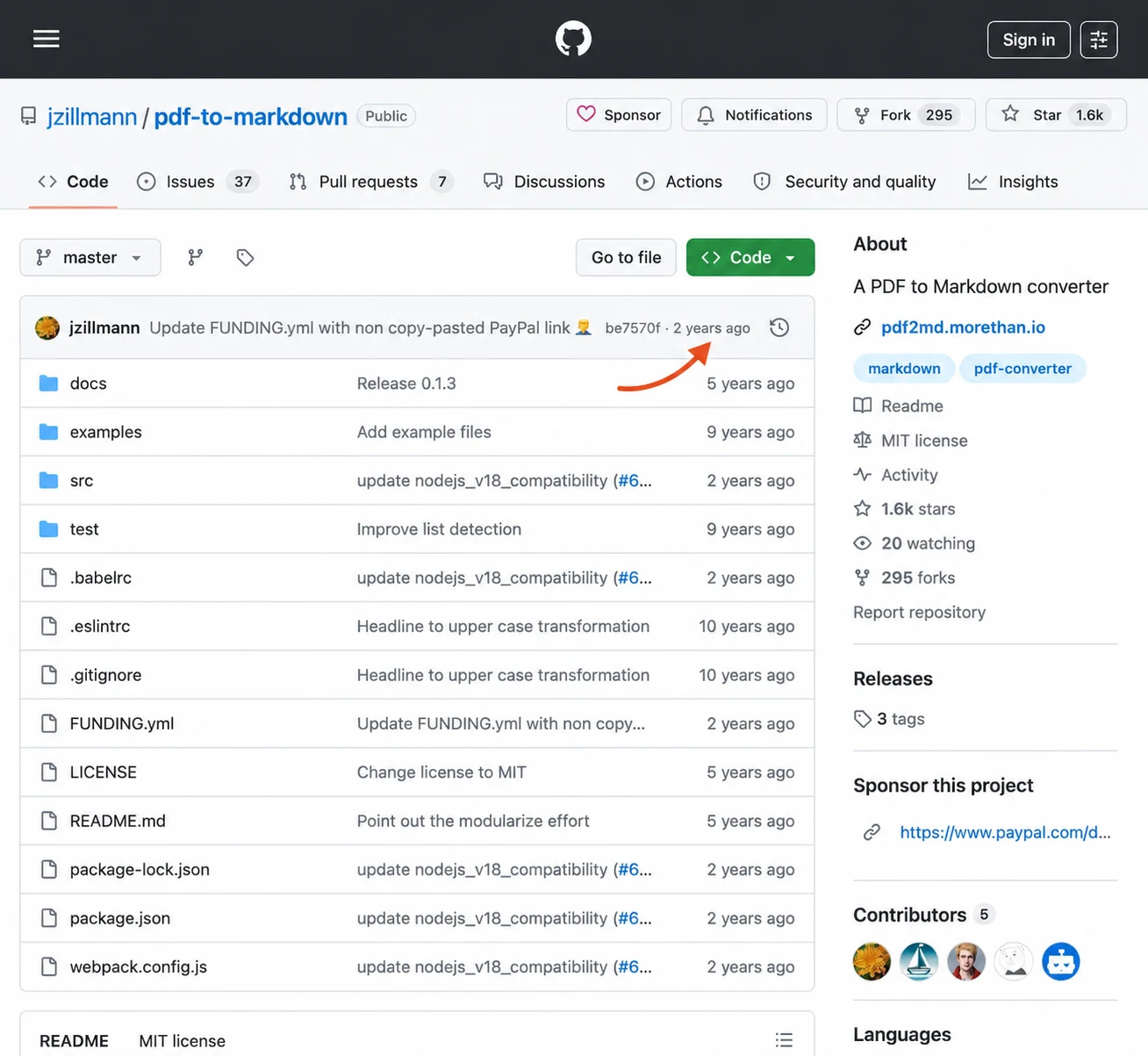Fork the repository
Image resolution: width=1148 pixels, height=1056 pixels.
tap(906, 115)
